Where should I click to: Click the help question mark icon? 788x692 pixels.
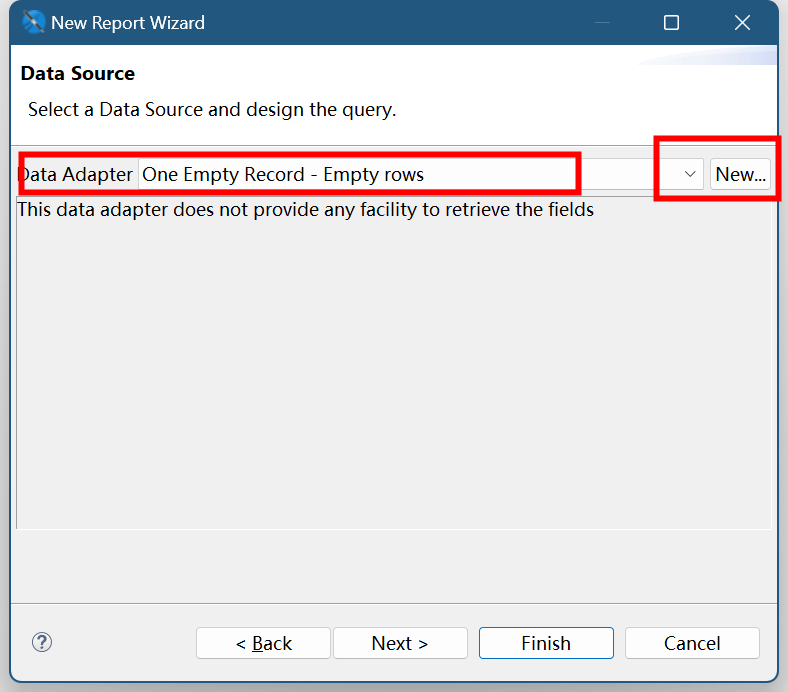coord(42,643)
